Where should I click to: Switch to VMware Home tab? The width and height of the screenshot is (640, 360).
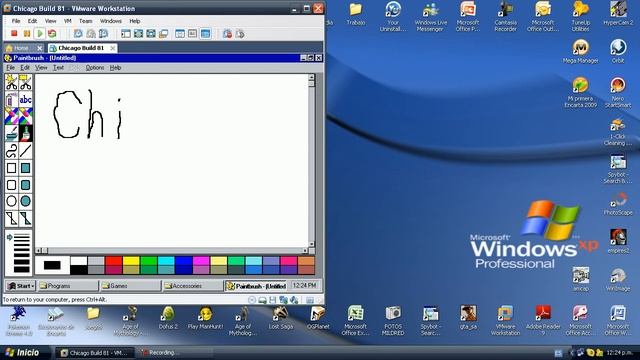pos(24,48)
